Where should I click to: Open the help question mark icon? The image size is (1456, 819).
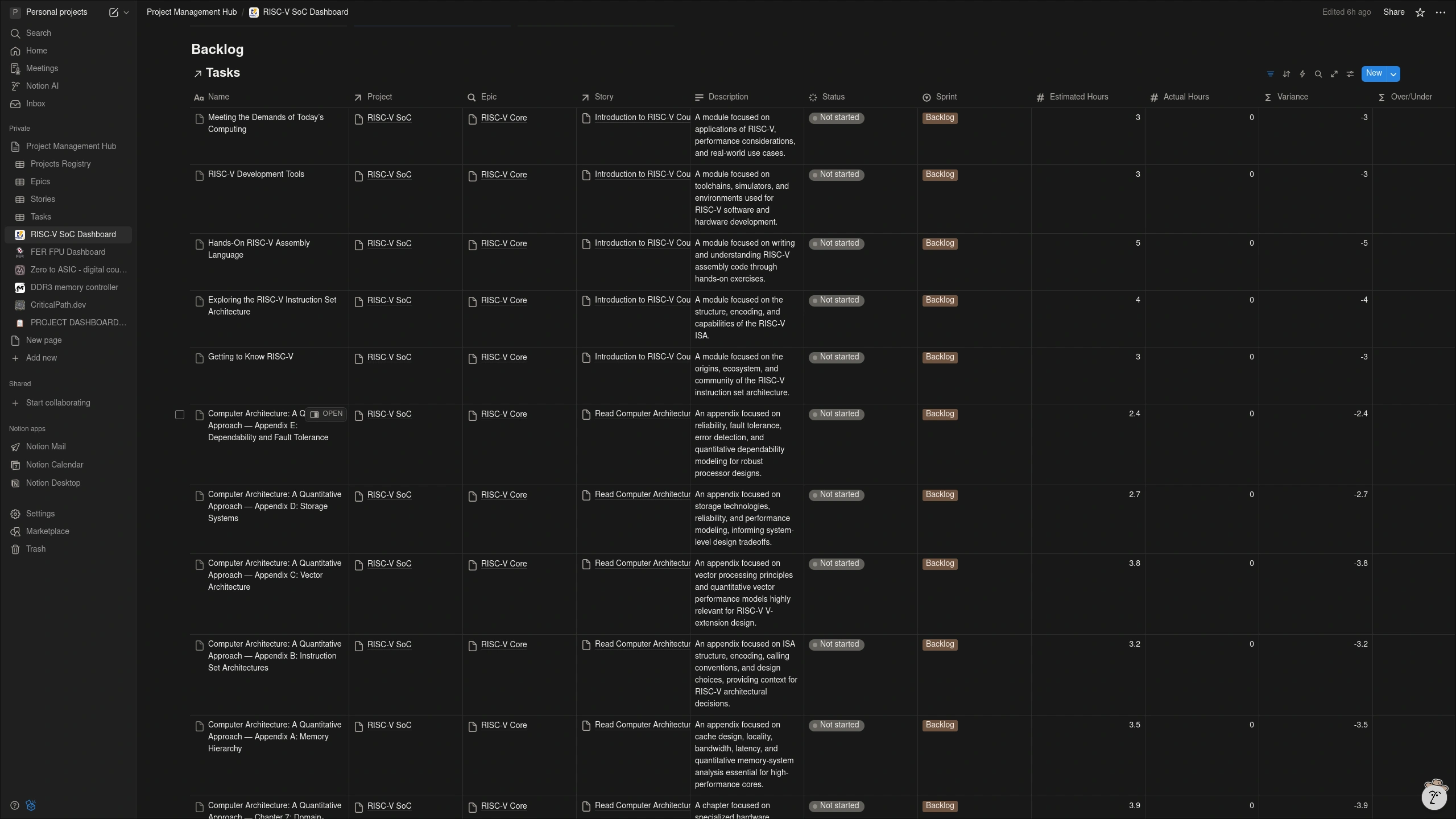[15, 805]
